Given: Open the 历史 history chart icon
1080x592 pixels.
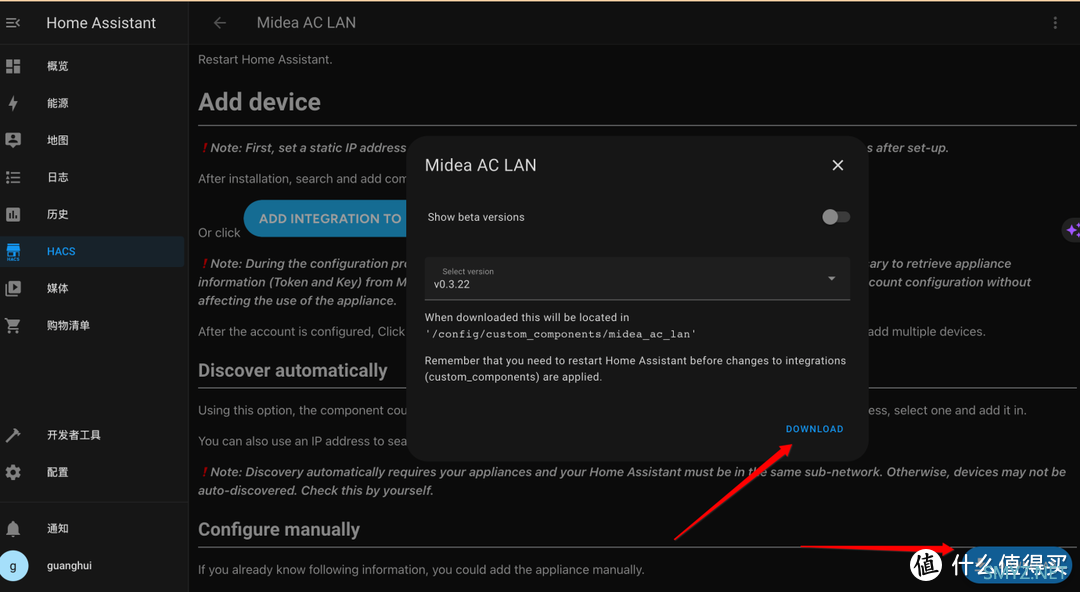Looking at the screenshot, I should [13, 214].
